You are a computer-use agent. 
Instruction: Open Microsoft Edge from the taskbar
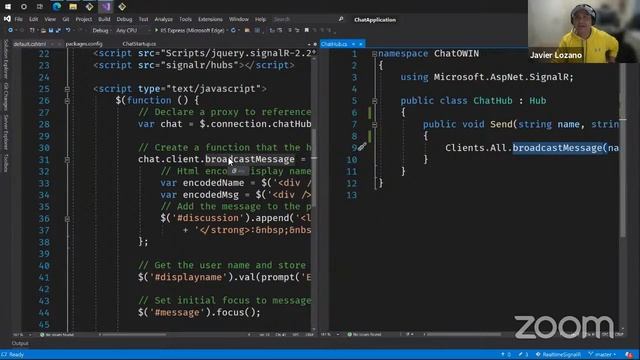(x=57, y=7)
